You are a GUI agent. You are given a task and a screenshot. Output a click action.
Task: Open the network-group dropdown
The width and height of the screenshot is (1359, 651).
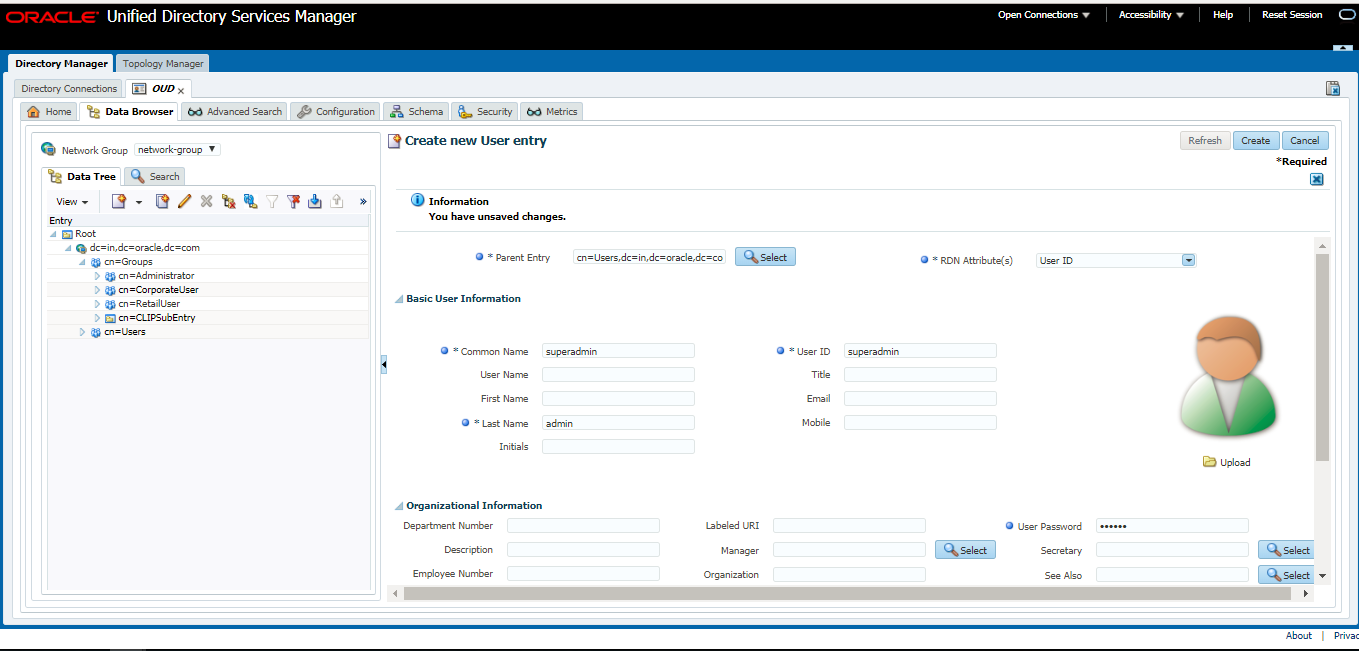[x=177, y=150]
